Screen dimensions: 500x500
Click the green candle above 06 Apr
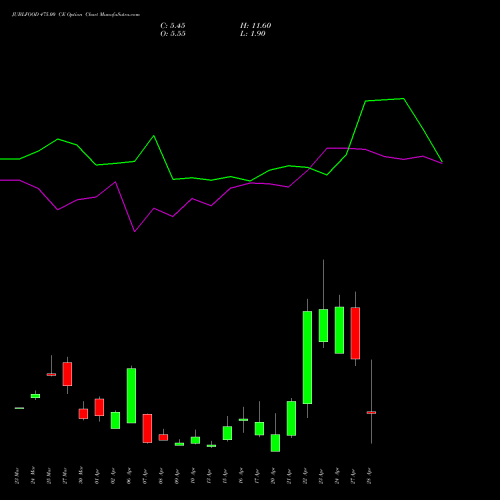131,396
